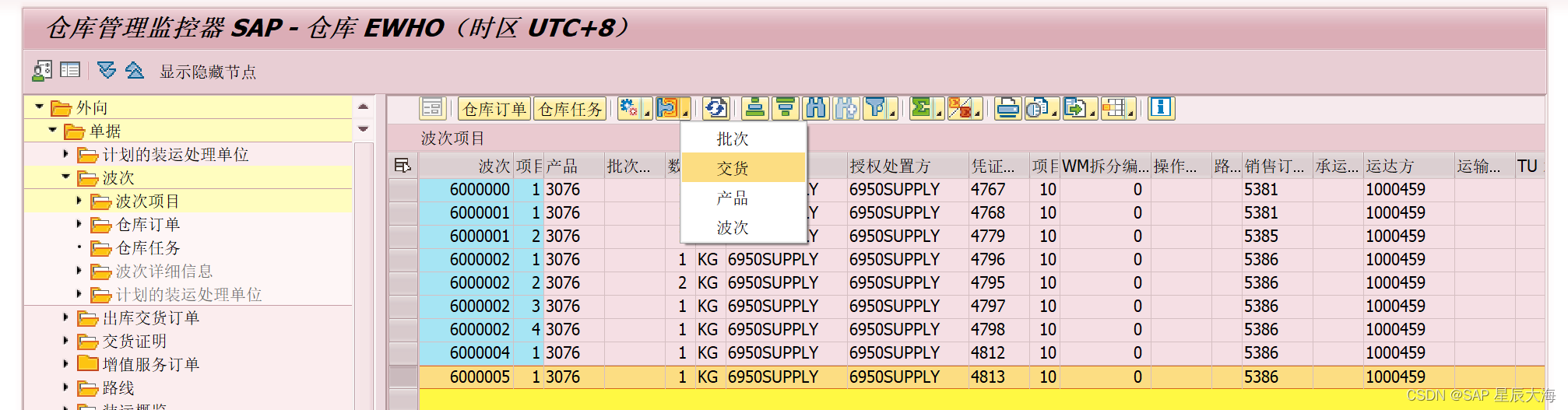Collapse all nodes with double up arrow icon
Image resolution: width=1568 pixels, height=410 pixels.
[135, 70]
